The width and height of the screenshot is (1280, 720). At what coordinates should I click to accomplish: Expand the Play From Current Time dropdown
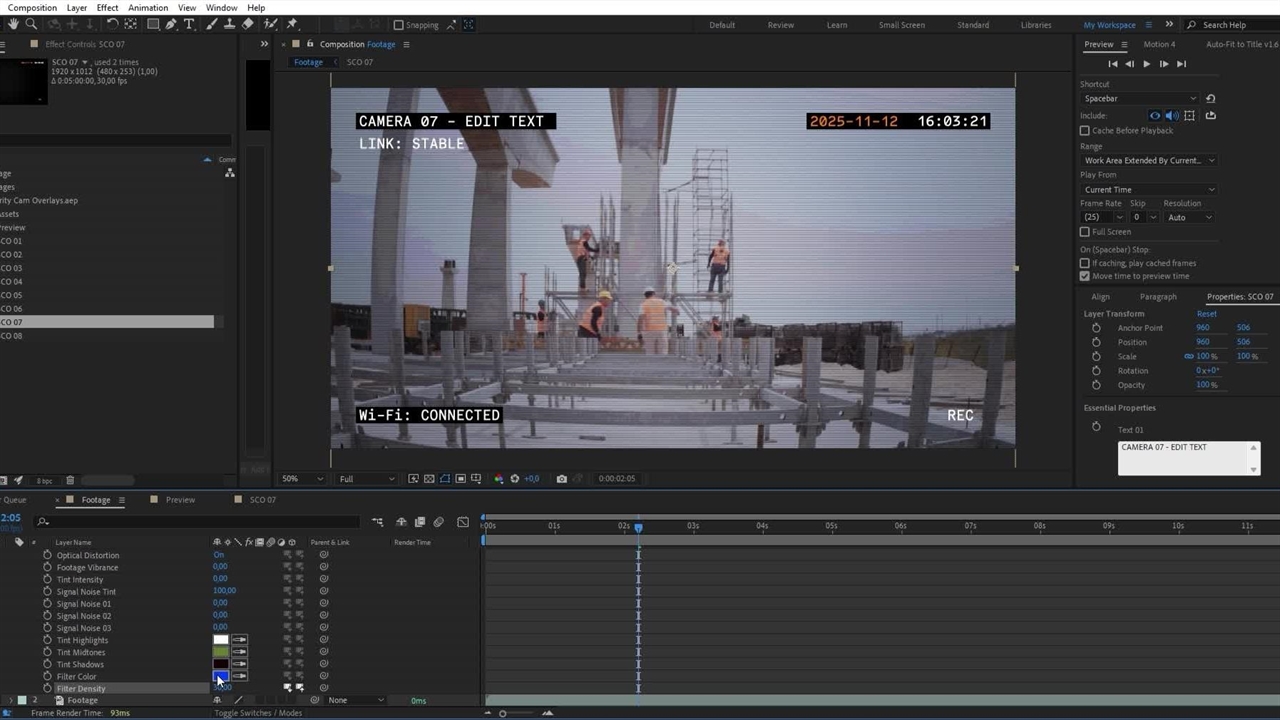coord(1148,190)
